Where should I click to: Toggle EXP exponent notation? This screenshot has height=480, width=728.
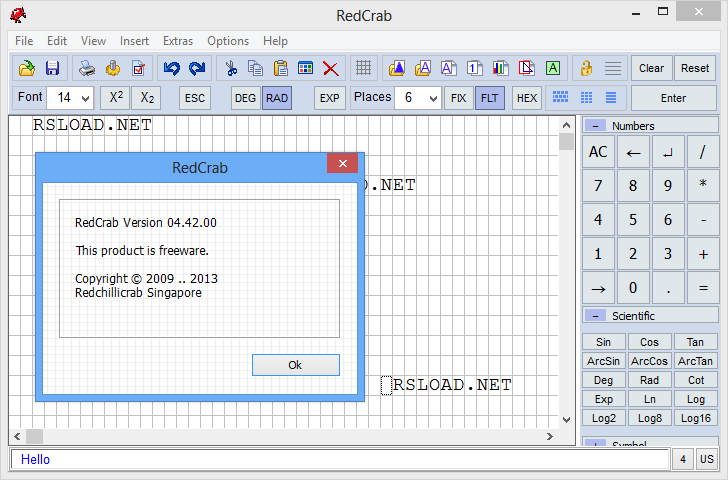point(330,98)
